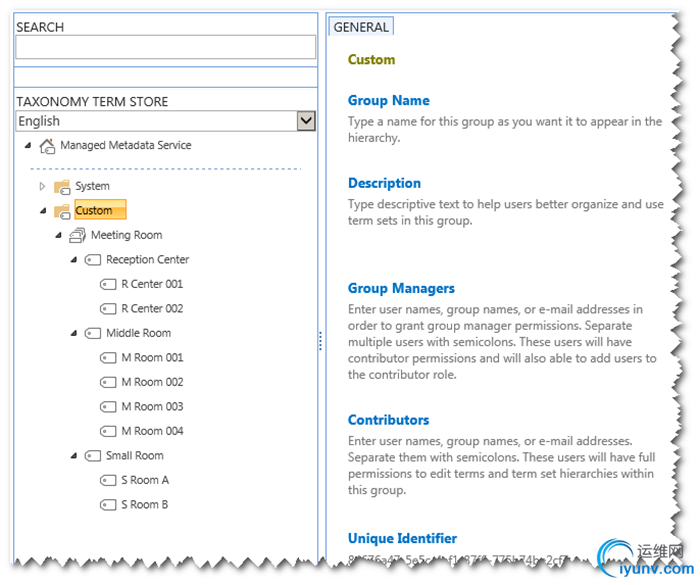Select the Meeting Room term set
The width and height of the screenshot is (700, 585).
[x=127, y=235]
